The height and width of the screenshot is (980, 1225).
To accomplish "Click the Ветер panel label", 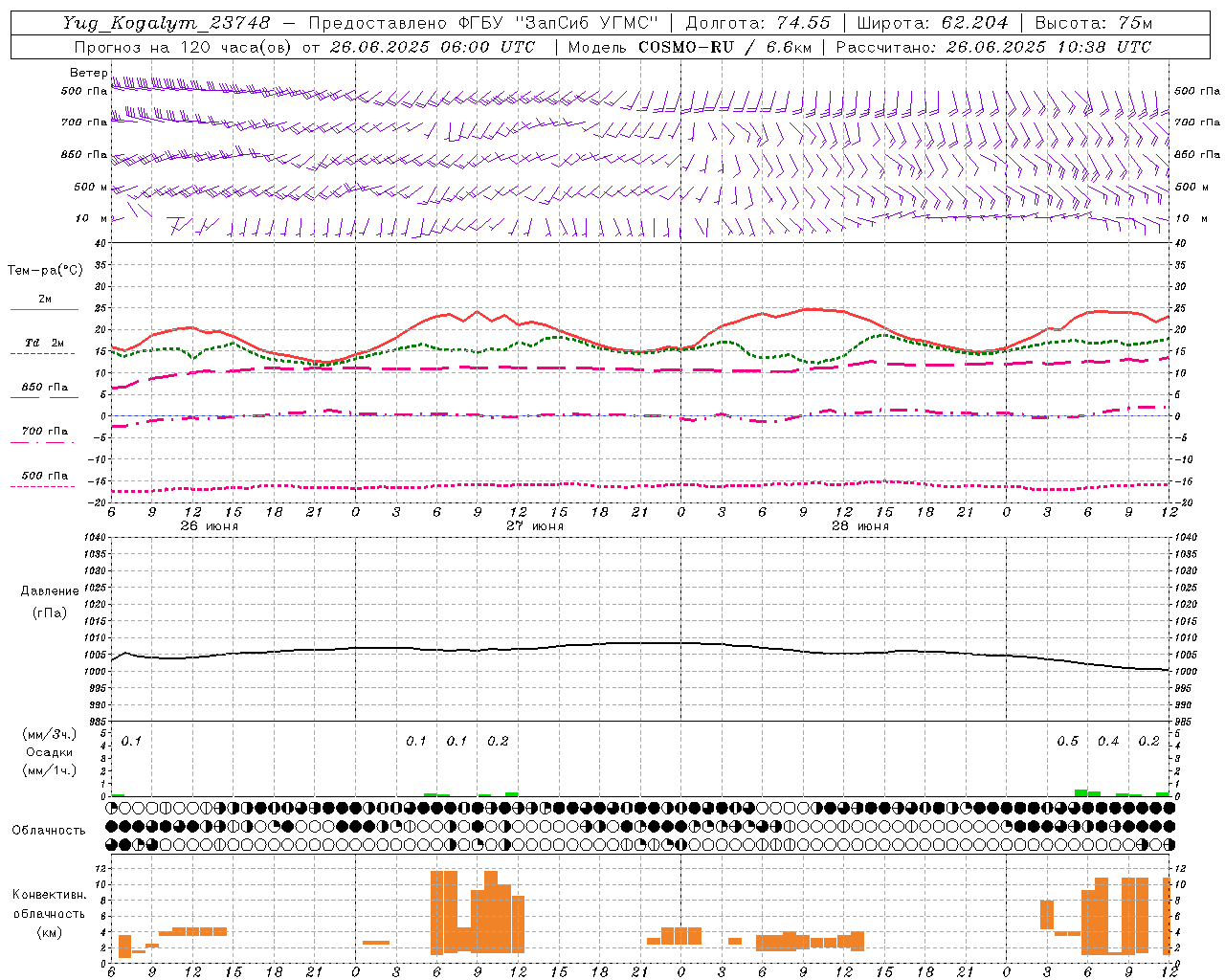I will tap(89, 73).
